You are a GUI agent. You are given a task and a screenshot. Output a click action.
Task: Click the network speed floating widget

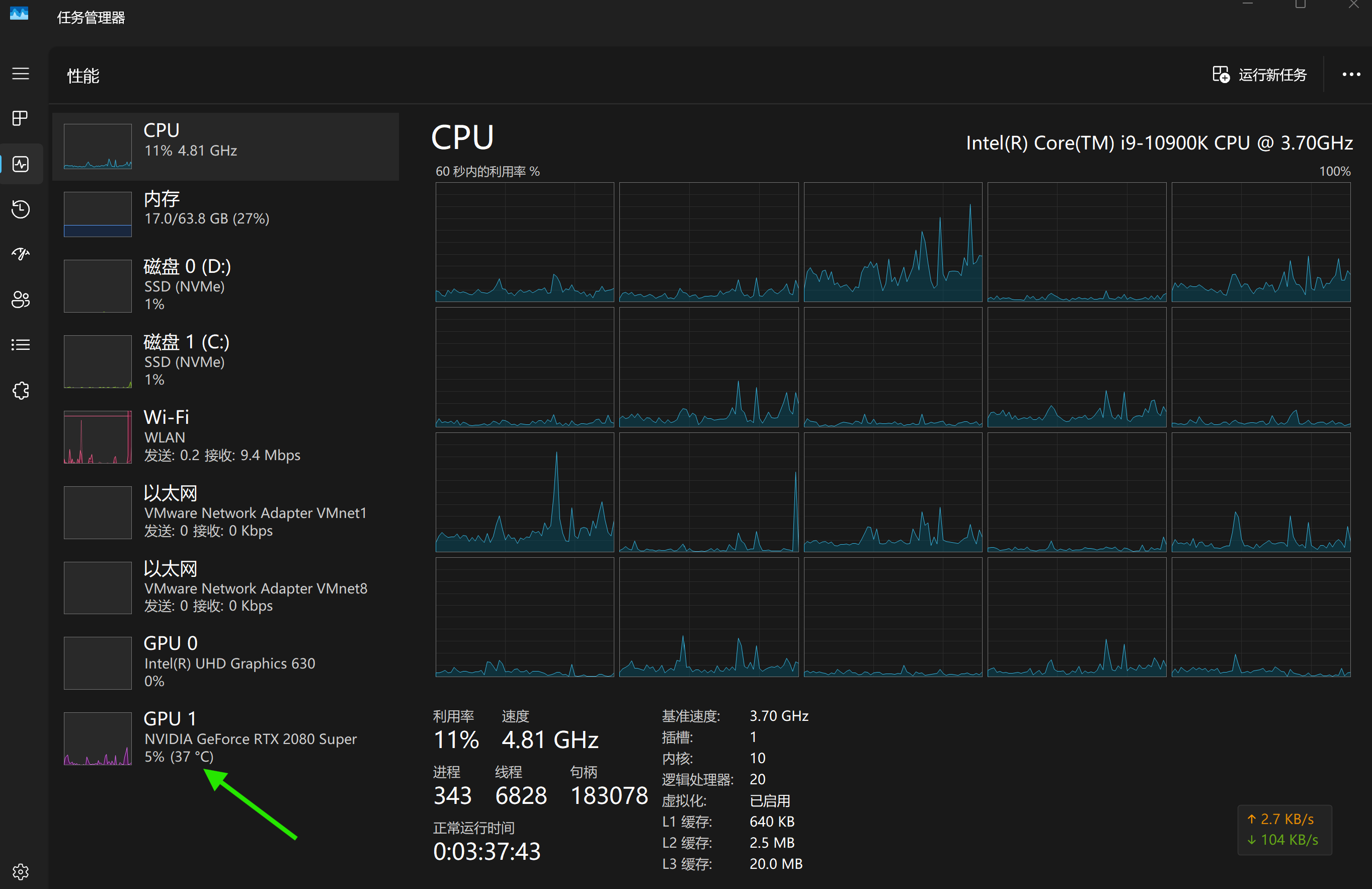[1284, 829]
